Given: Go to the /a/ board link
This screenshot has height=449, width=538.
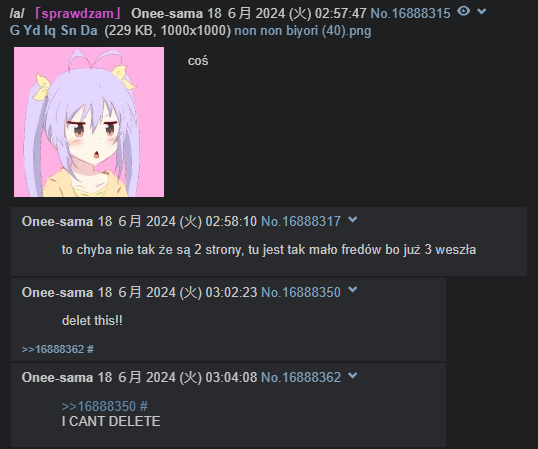Looking at the screenshot, I should (x=16, y=14).
